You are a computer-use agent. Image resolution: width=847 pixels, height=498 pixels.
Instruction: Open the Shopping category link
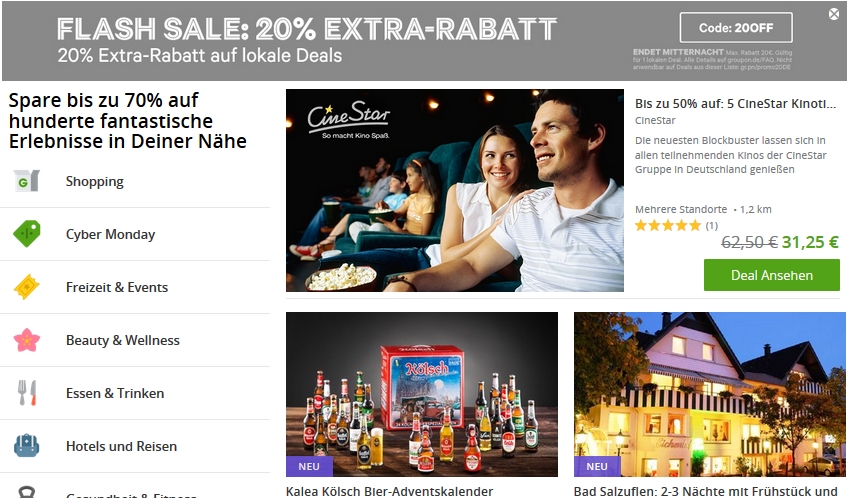[x=95, y=181]
